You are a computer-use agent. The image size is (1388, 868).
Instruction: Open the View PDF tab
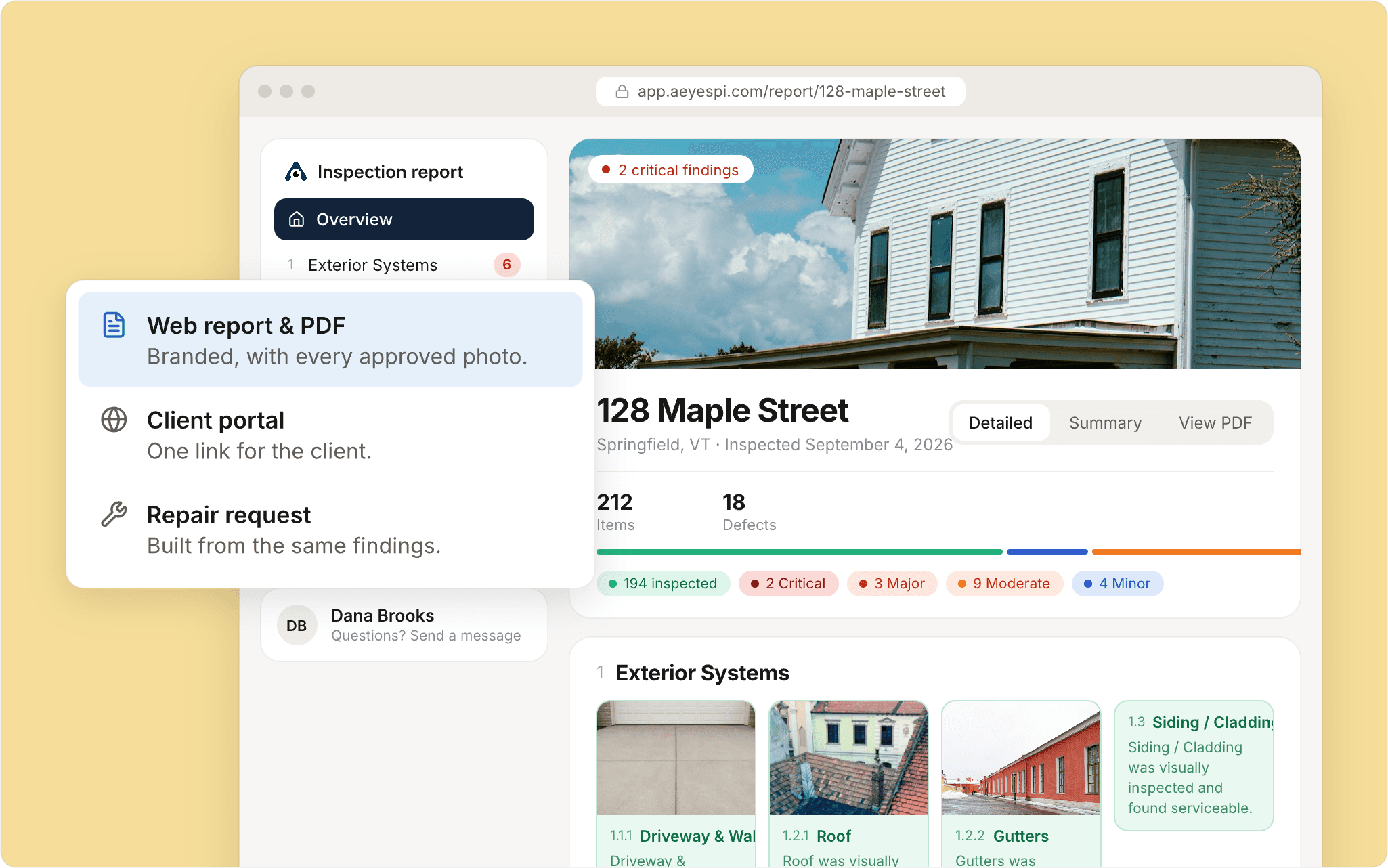[1215, 423]
